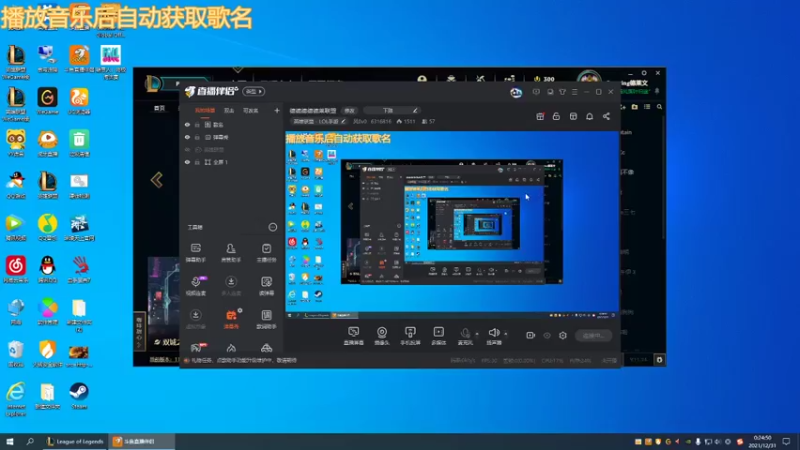Click the record video icon in bottom bar
This screenshot has height=450, width=800.
pos(531,335)
